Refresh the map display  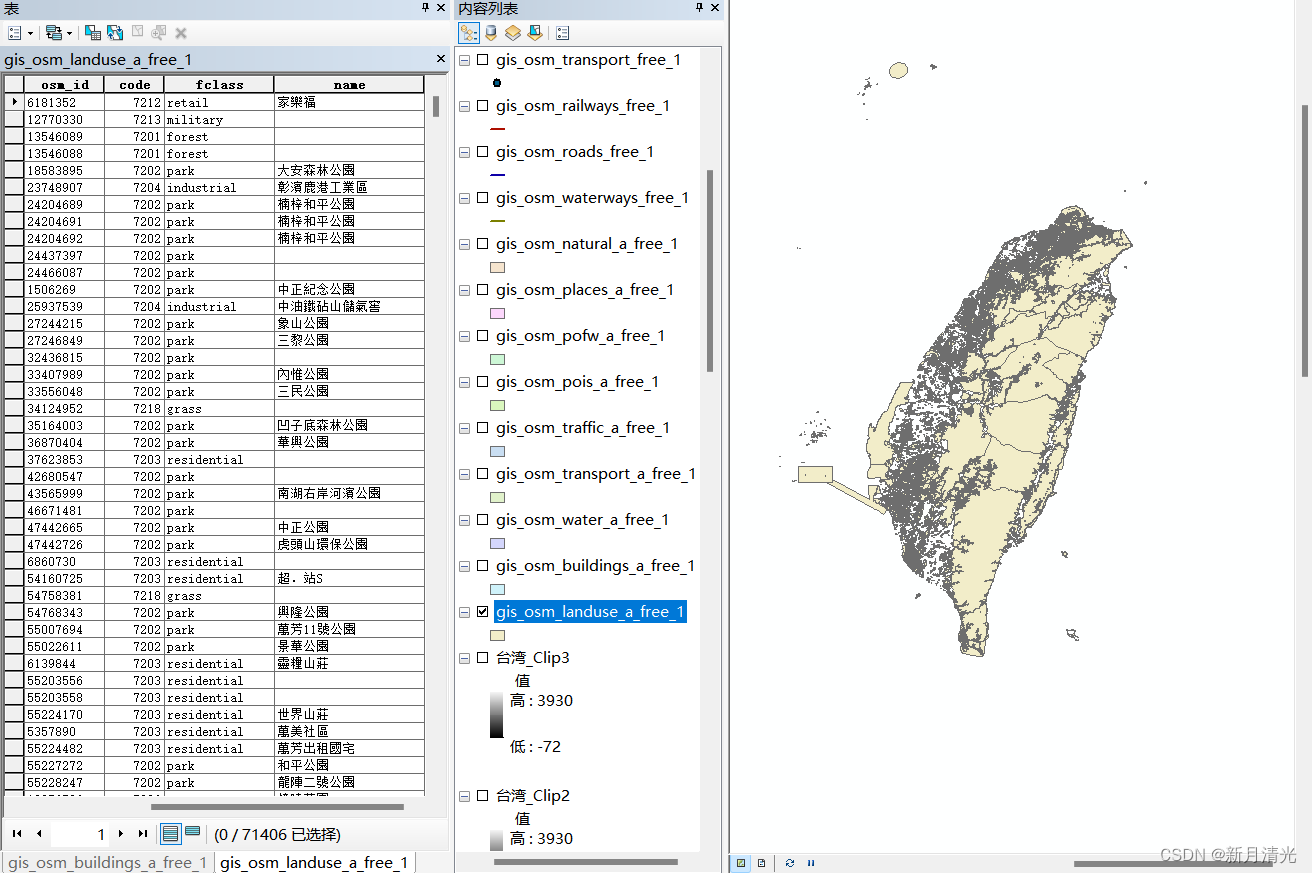click(x=790, y=862)
